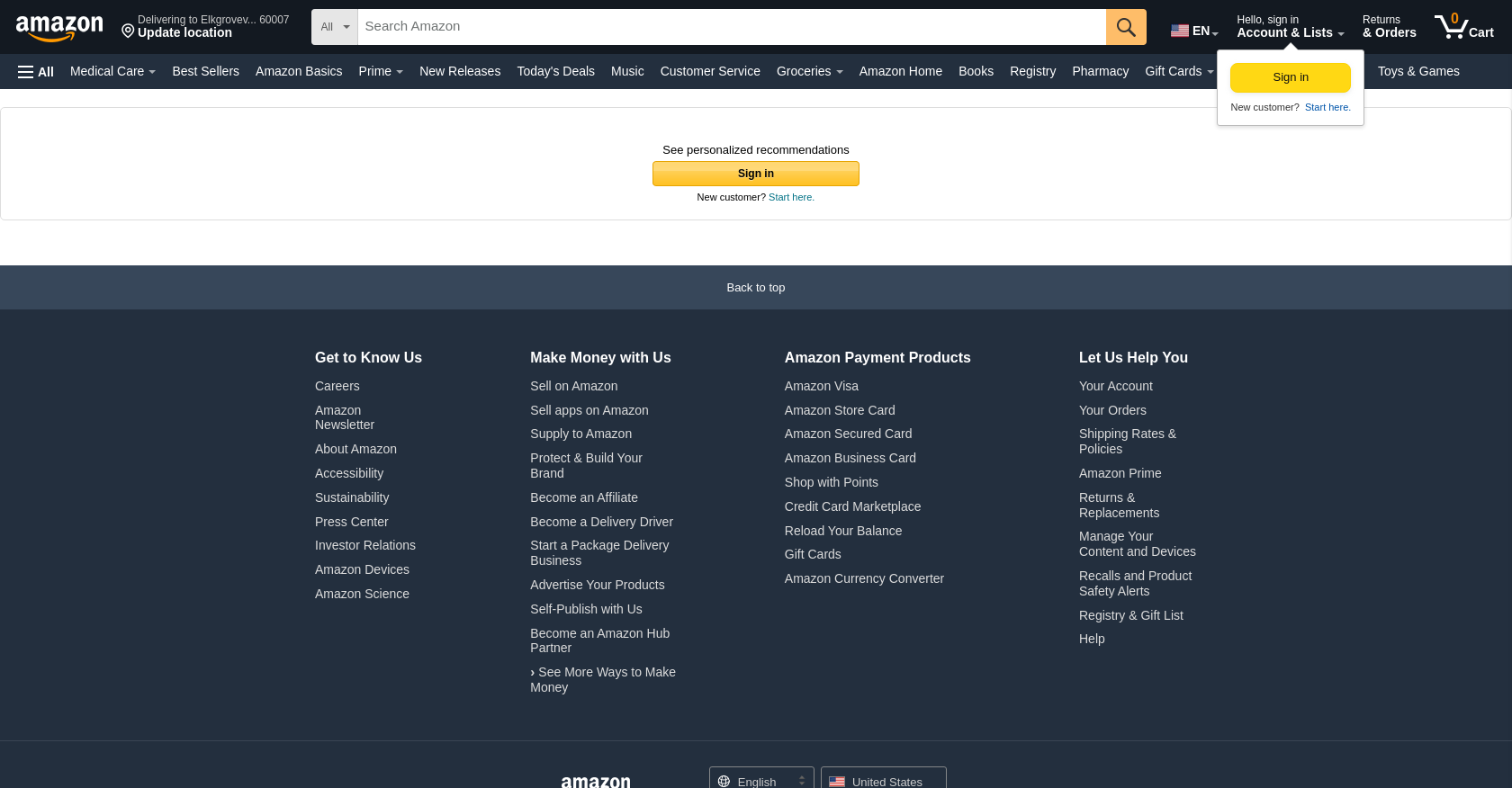The image size is (1512, 788).
Task: Open Amazon Basics in nav bar
Action: pos(299,71)
